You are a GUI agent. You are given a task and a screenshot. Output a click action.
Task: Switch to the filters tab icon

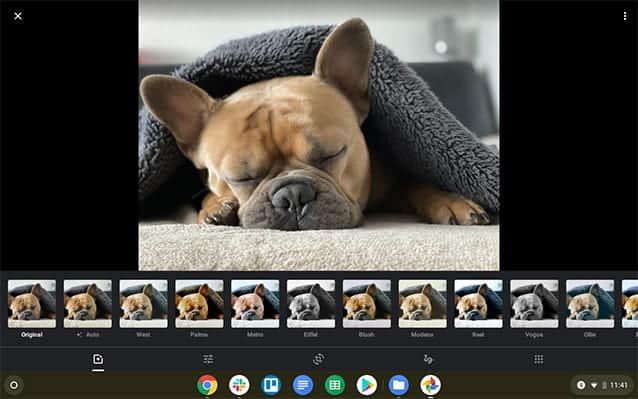(x=98, y=359)
